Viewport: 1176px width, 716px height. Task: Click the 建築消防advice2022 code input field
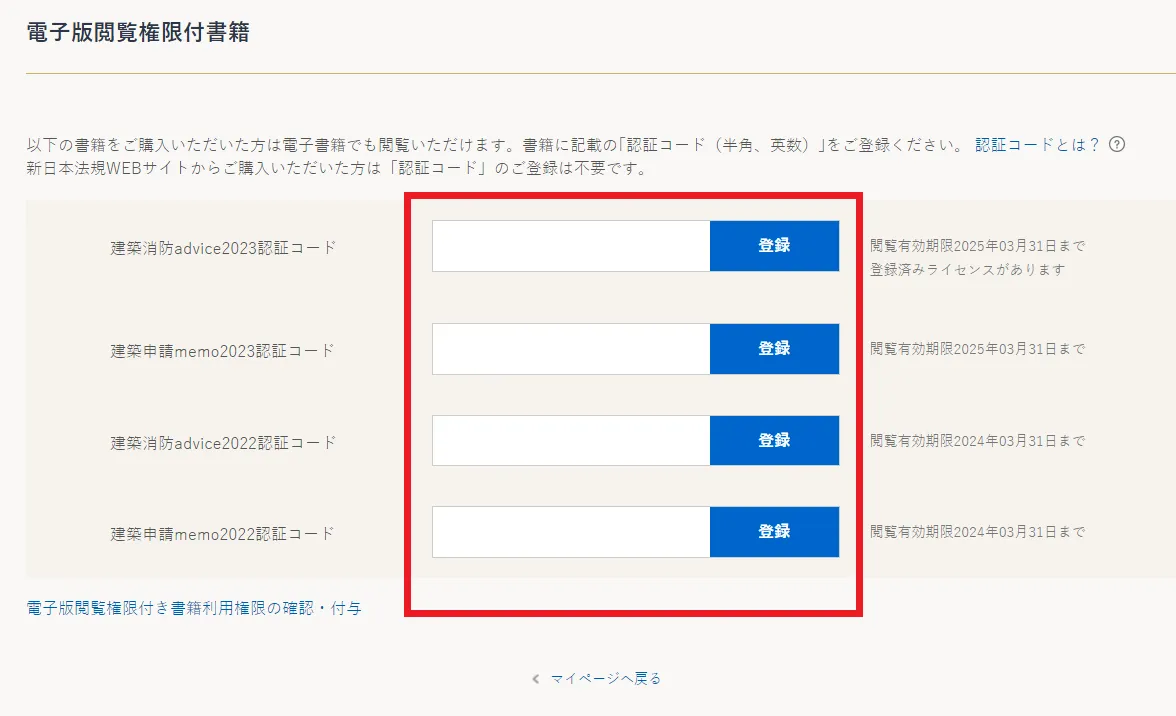(x=570, y=440)
